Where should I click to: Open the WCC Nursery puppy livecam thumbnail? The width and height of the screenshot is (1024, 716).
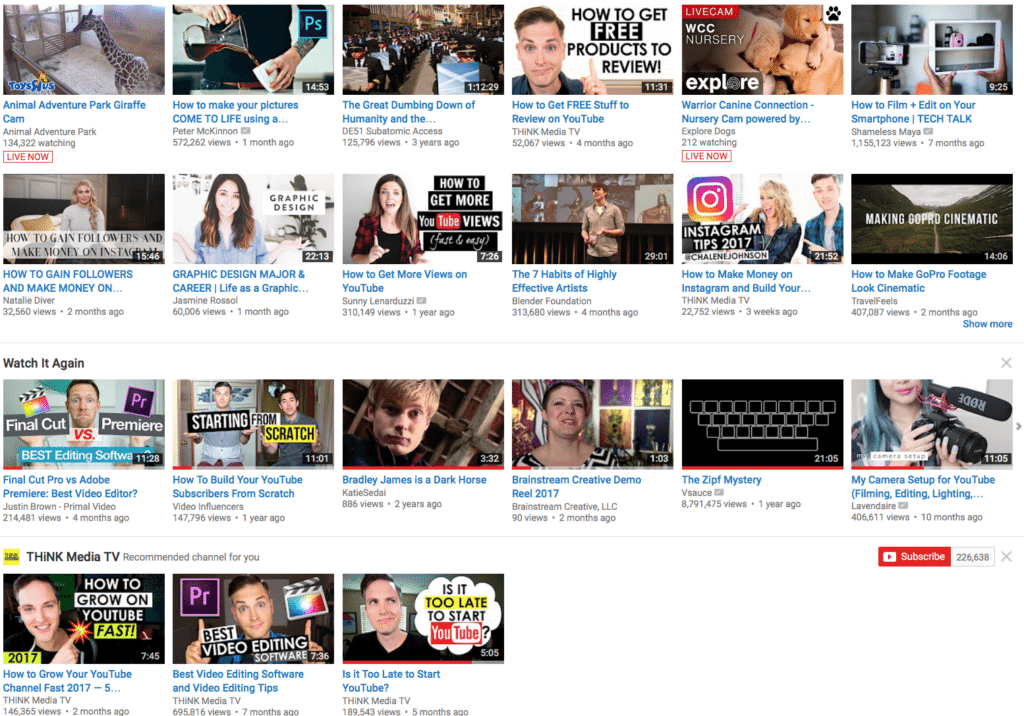[763, 50]
